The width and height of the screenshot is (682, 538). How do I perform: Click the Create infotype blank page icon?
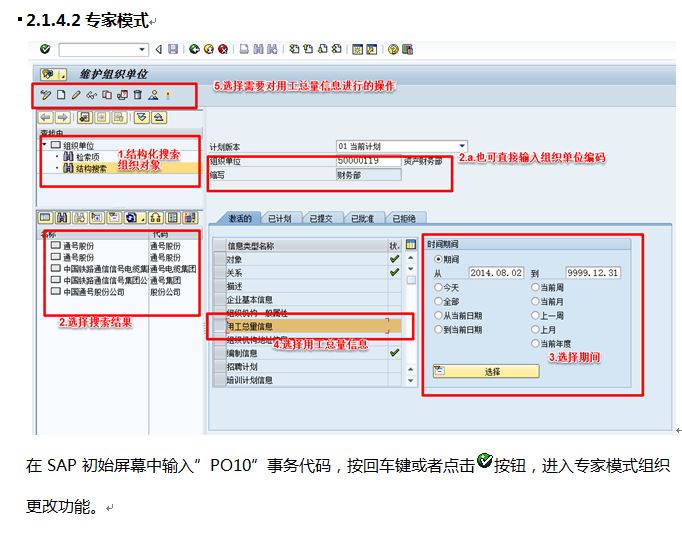61,94
